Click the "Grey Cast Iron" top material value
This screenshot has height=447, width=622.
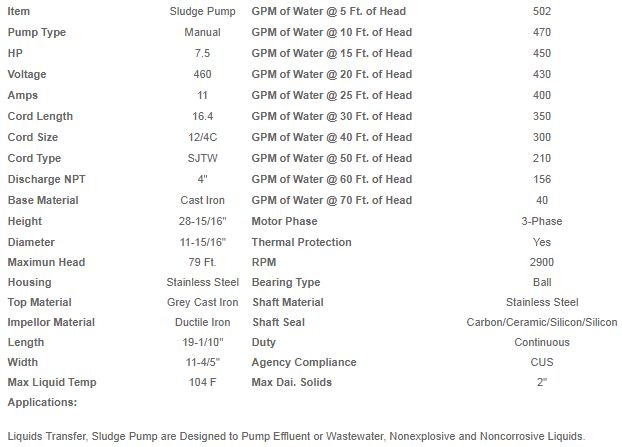tap(202, 302)
